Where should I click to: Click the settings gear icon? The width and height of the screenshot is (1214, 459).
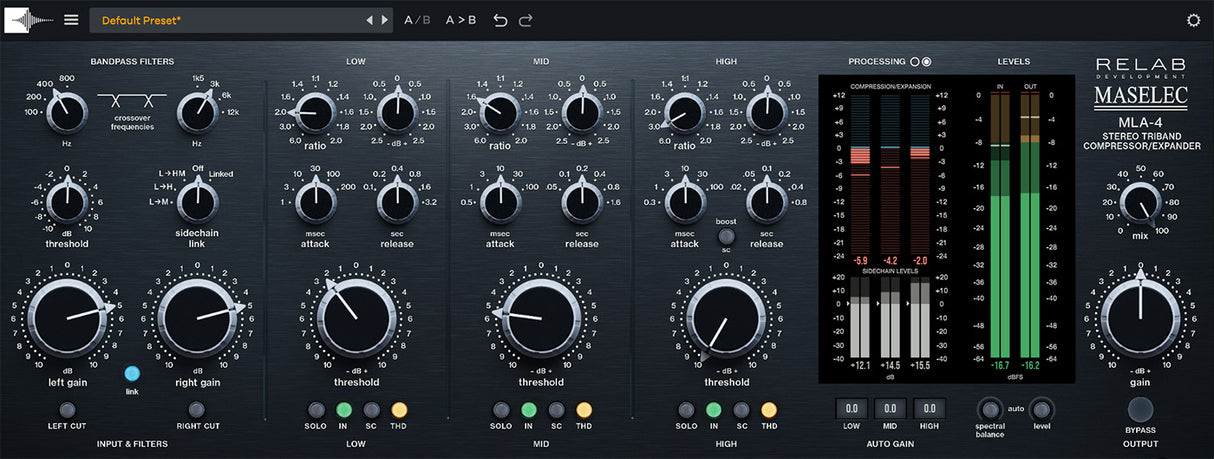coord(1193,20)
